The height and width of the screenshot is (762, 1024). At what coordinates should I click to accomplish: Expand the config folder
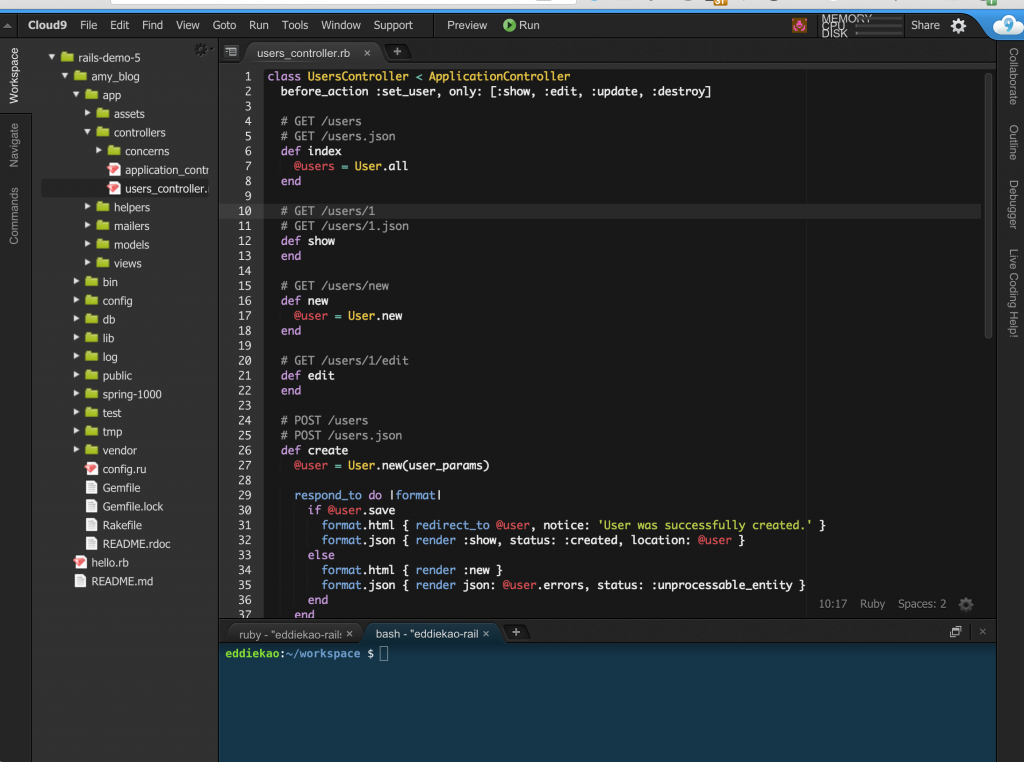[x=77, y=300]
